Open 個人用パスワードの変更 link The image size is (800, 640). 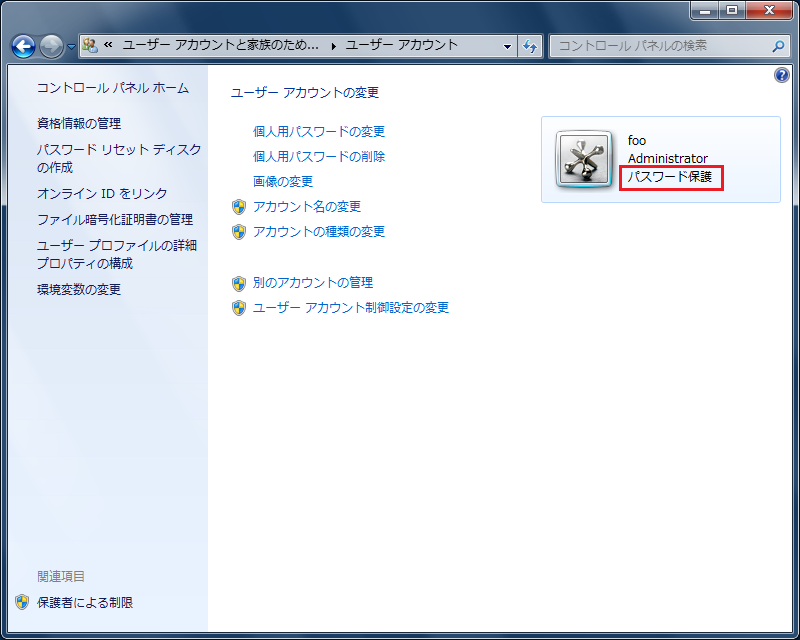(x=319, y=131)
